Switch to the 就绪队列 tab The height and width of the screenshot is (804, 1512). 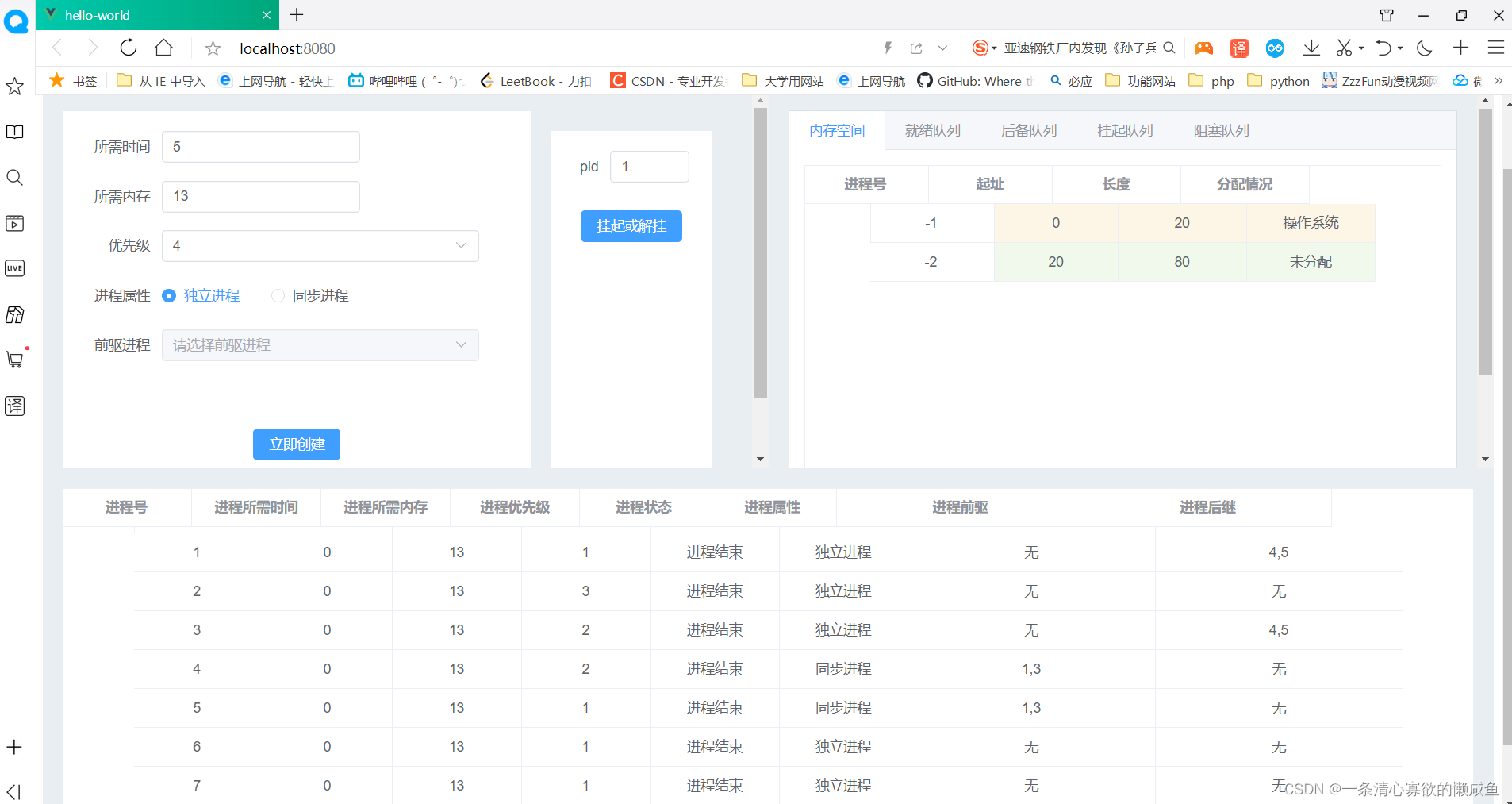point(931,130)
